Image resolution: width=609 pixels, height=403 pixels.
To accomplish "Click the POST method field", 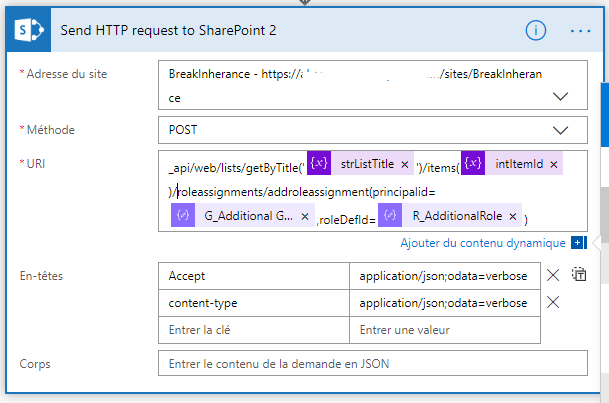I will (x=372, y=130).
